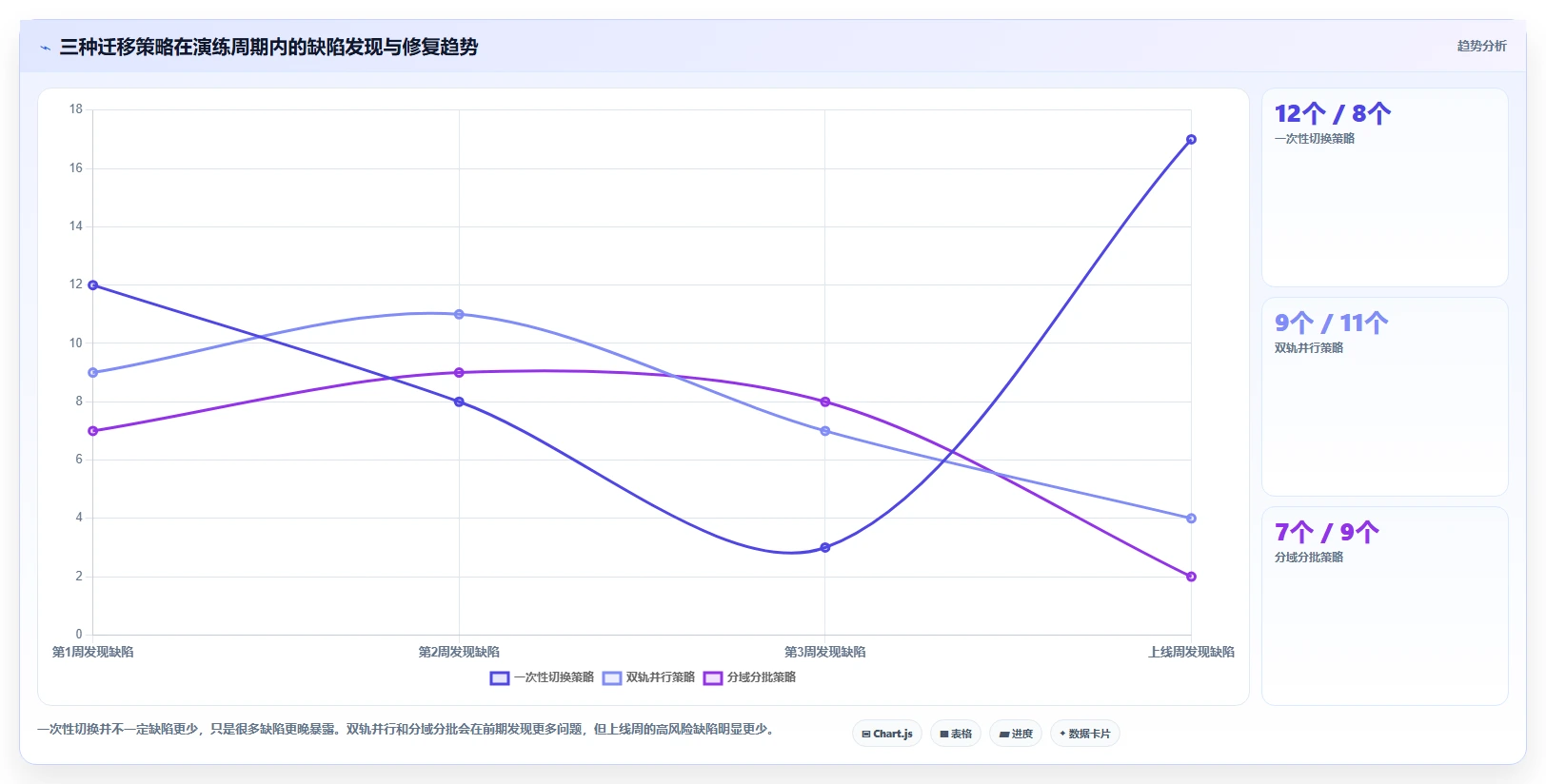Click the x-axis label 第1周发现缺陷

(x=92, y=652)
